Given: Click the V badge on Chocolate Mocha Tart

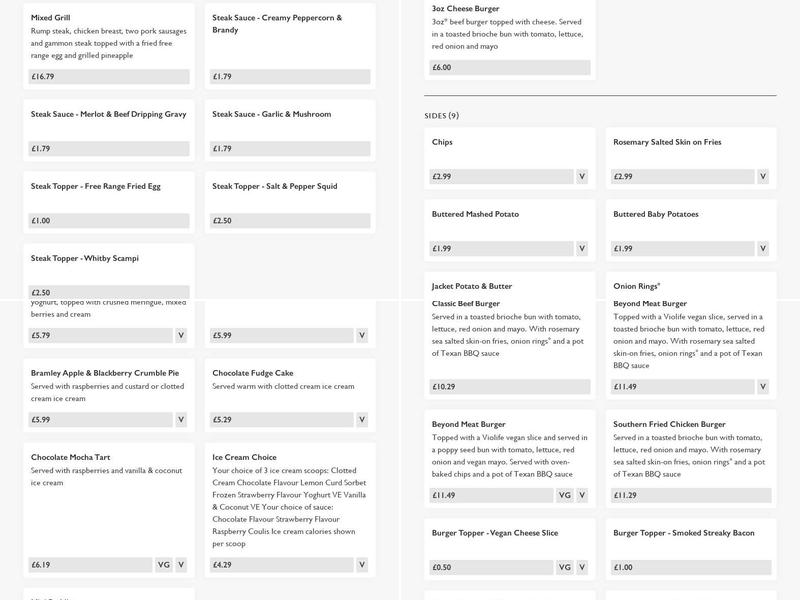Looking at the screenshot, I should pyautogui.click(x=181, y=565).
